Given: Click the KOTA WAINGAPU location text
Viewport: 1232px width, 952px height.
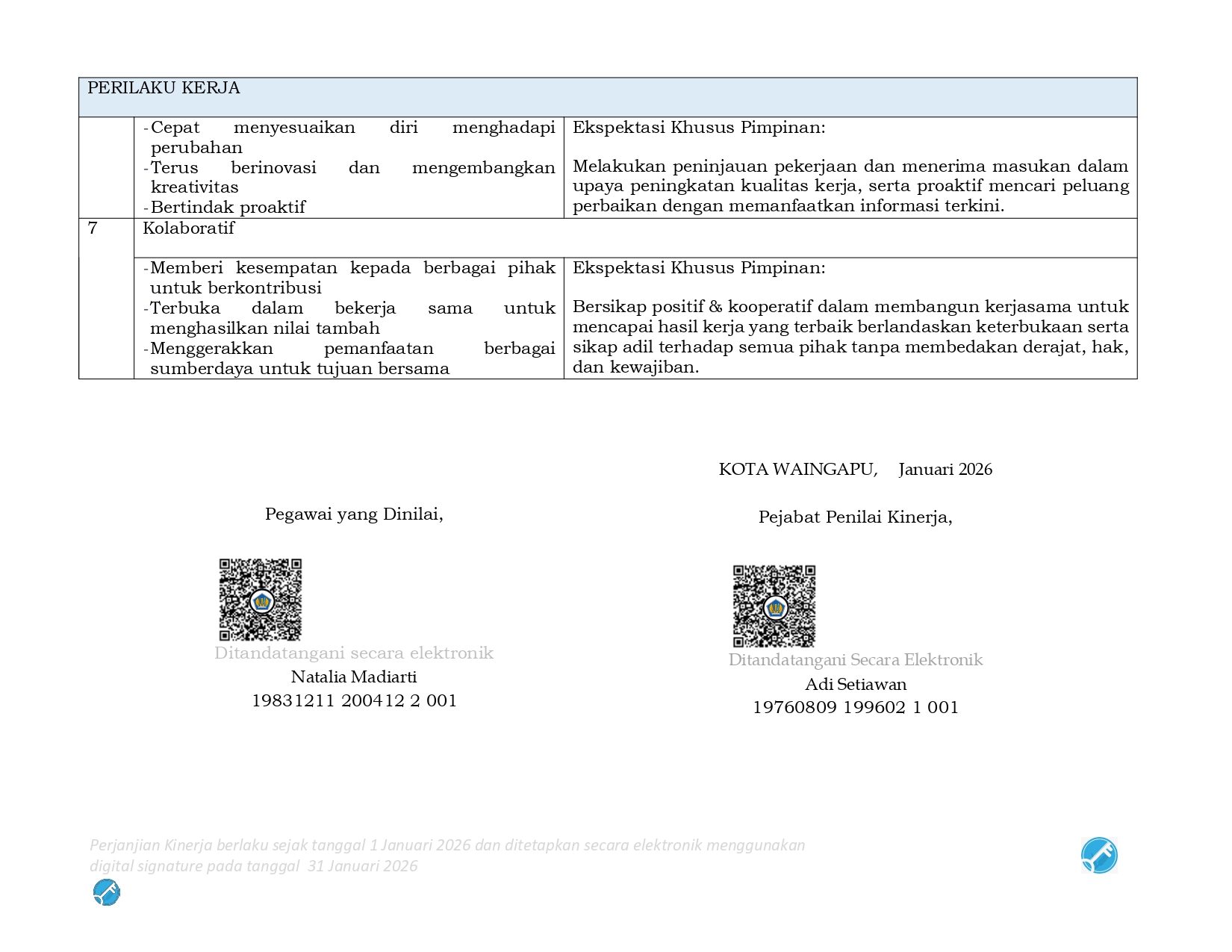Looking at the screenshot, I should [x=797, y=470].
